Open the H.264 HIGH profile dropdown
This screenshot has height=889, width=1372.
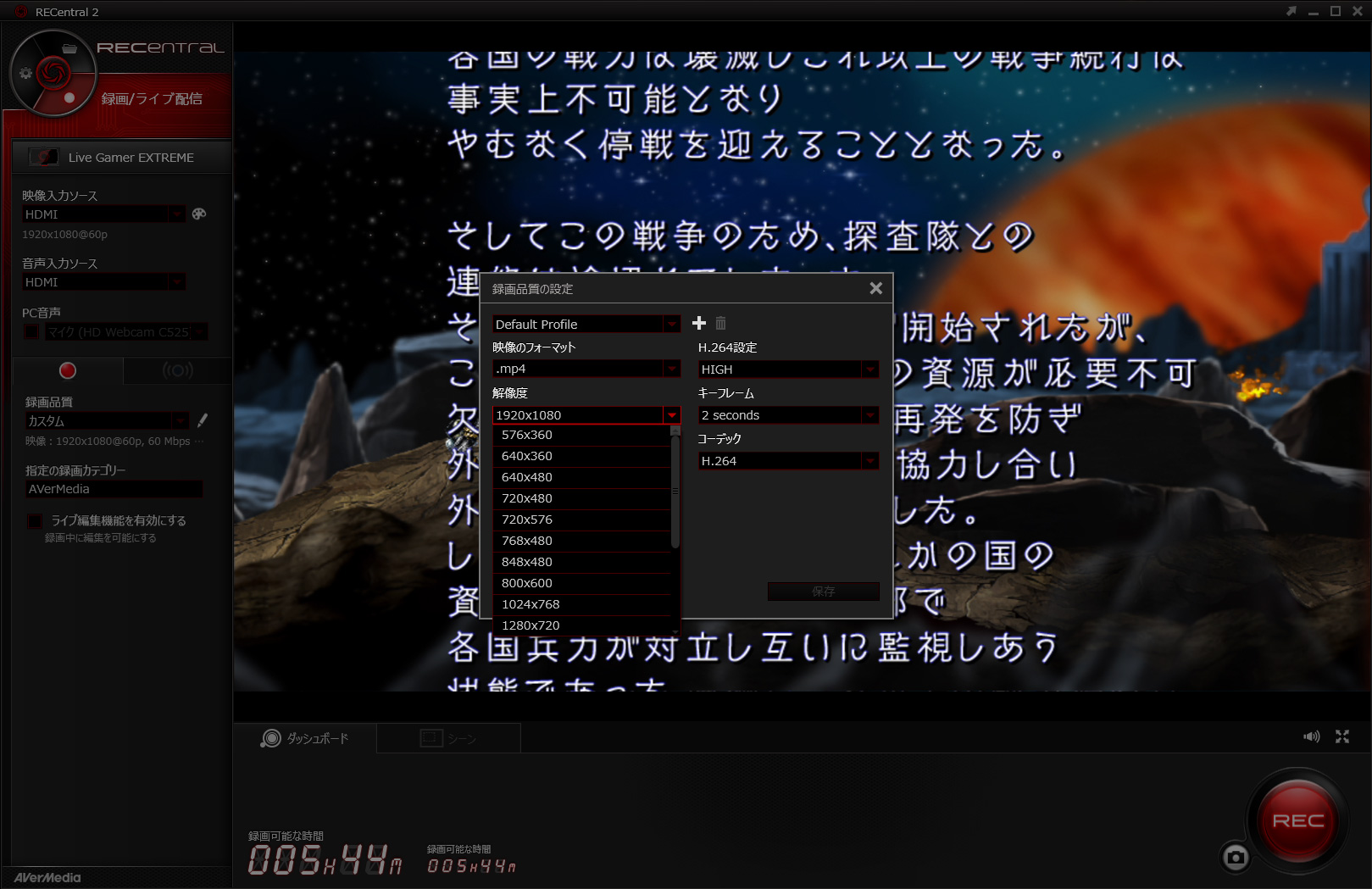(x=788, y=369)
